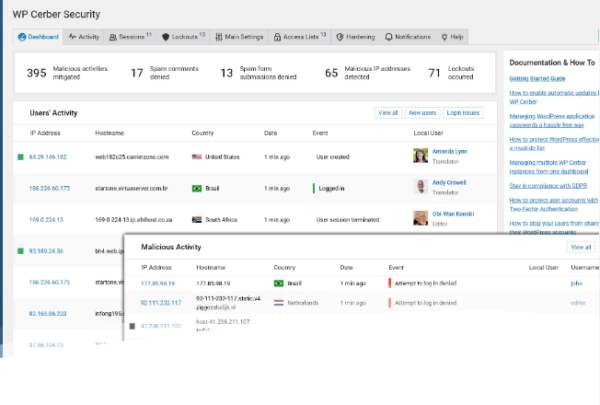
Task: Click the Help lightbulb icon
Action: tap(444, 37)
